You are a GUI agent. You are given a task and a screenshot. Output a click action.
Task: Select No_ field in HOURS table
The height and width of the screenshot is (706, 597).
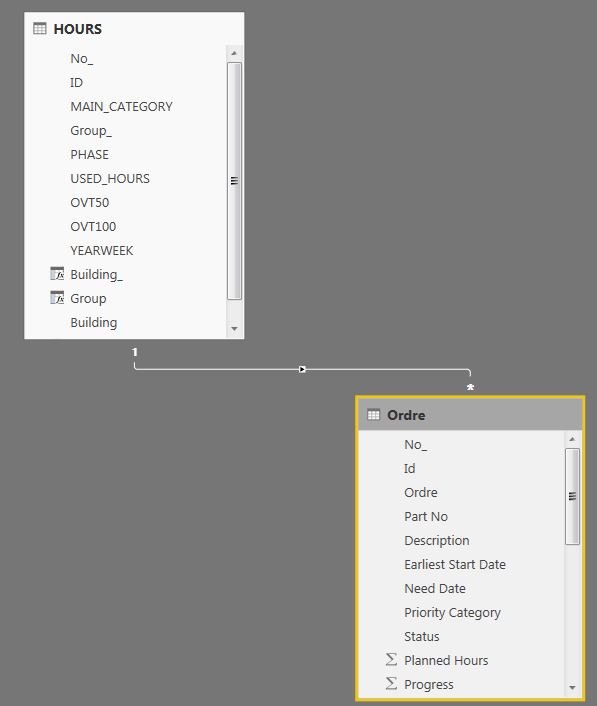[x=81, y=59]
